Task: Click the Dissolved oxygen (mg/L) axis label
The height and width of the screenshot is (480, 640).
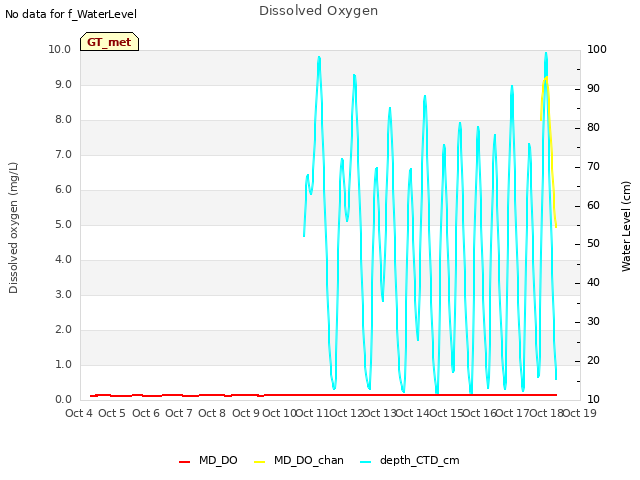Action: pyautogui.click(x=13, y=228)
